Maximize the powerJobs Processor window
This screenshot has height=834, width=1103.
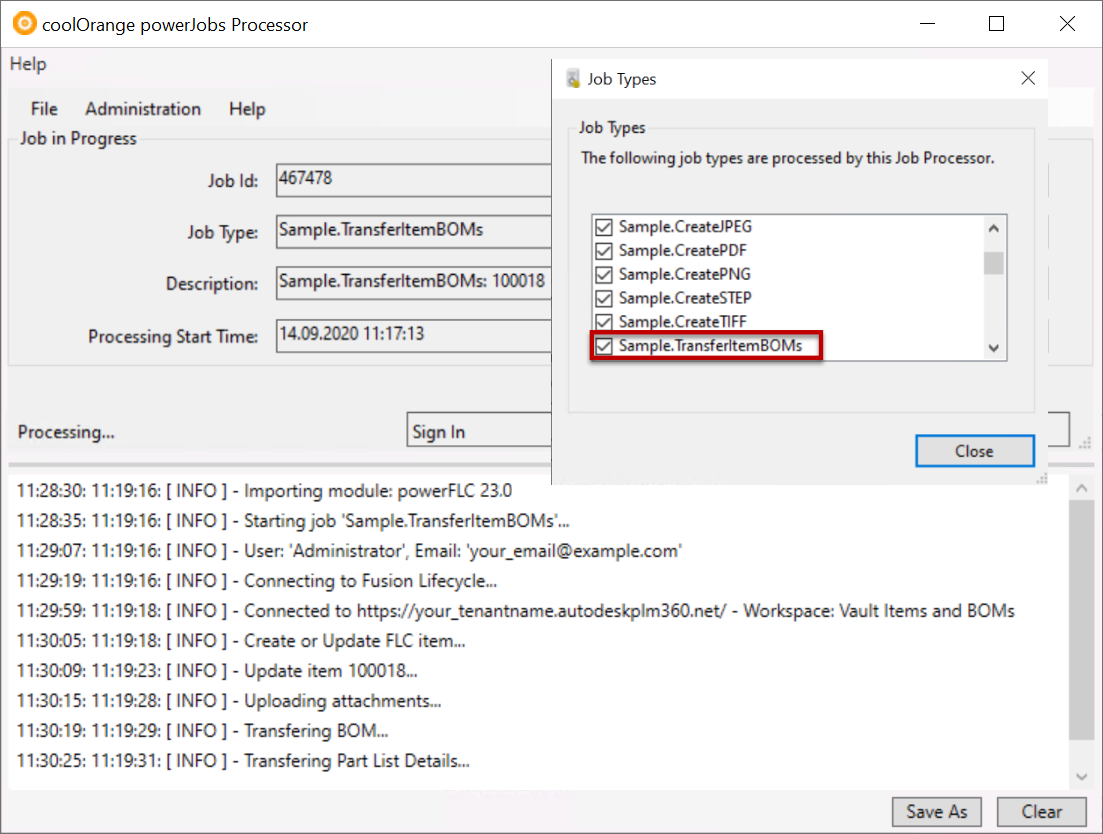tap(996, 24)
